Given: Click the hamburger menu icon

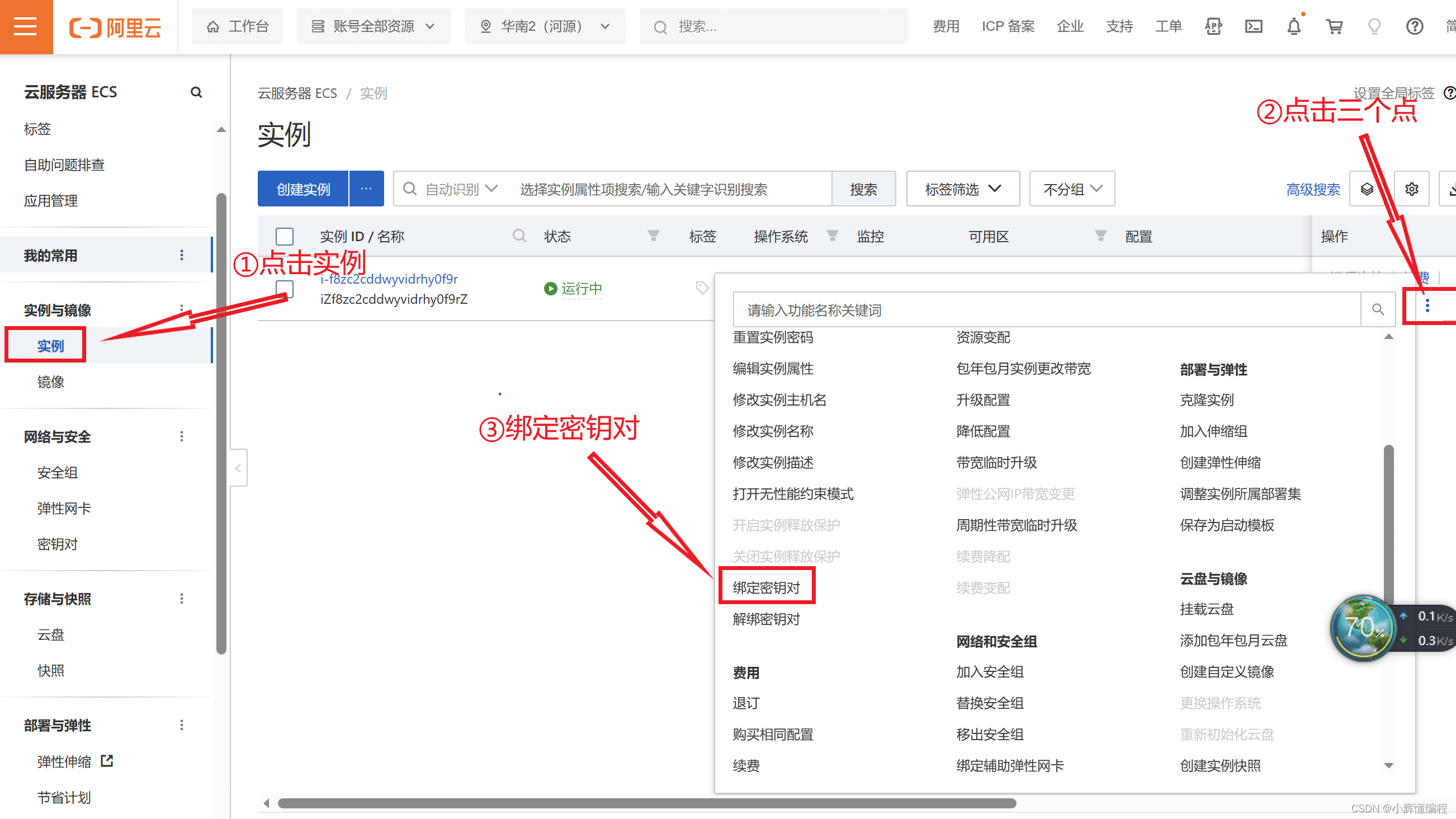Looking at the screenshot, I should tap(25, 27).
